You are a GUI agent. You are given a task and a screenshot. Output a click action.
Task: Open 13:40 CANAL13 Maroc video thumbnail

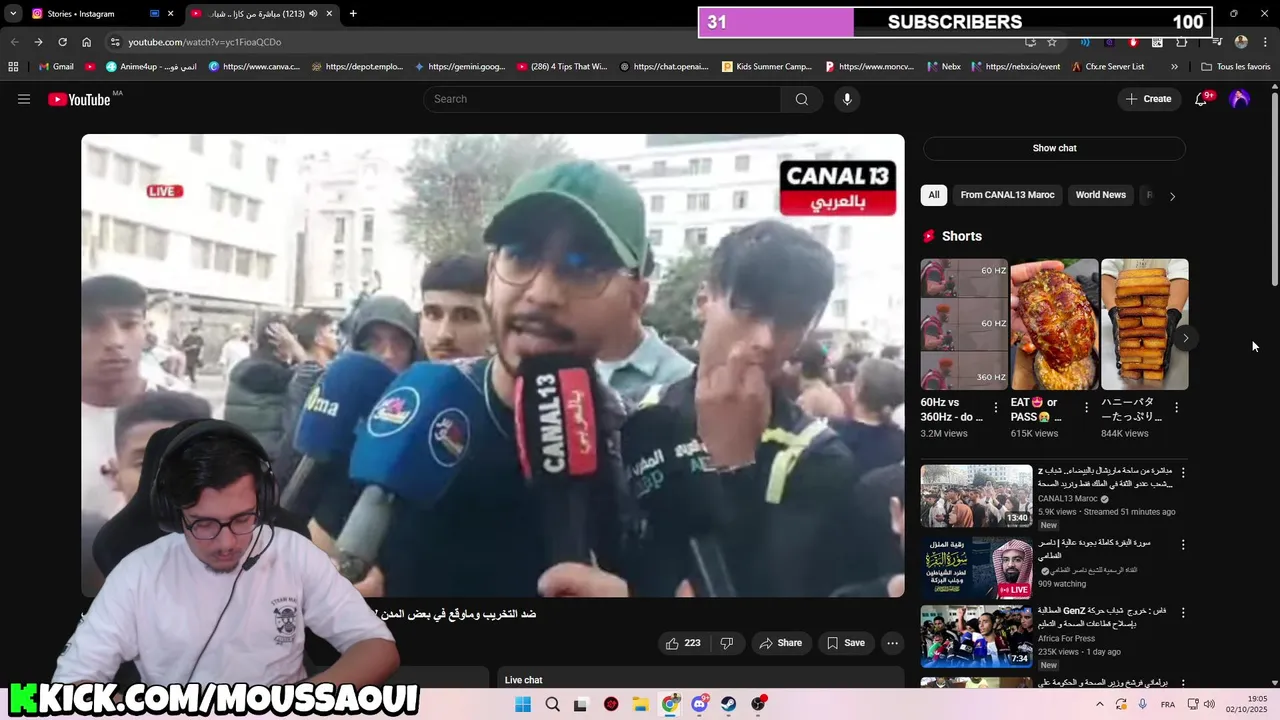[976, 495]
